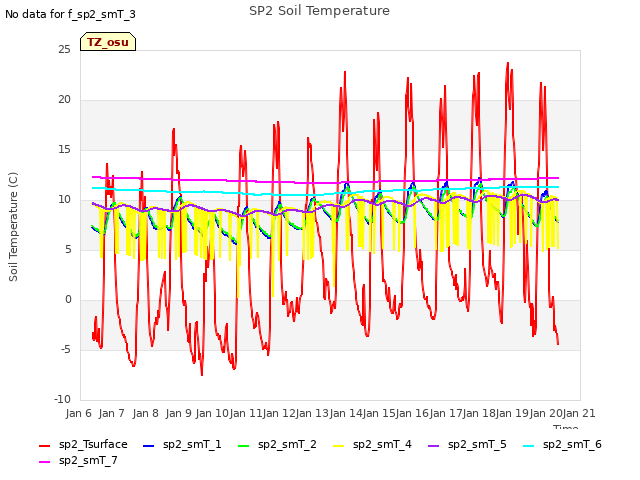Screen dimensions: 640x480
Task: Click the Jan 8 x-axis tick label
Action: tap(145, 413)
